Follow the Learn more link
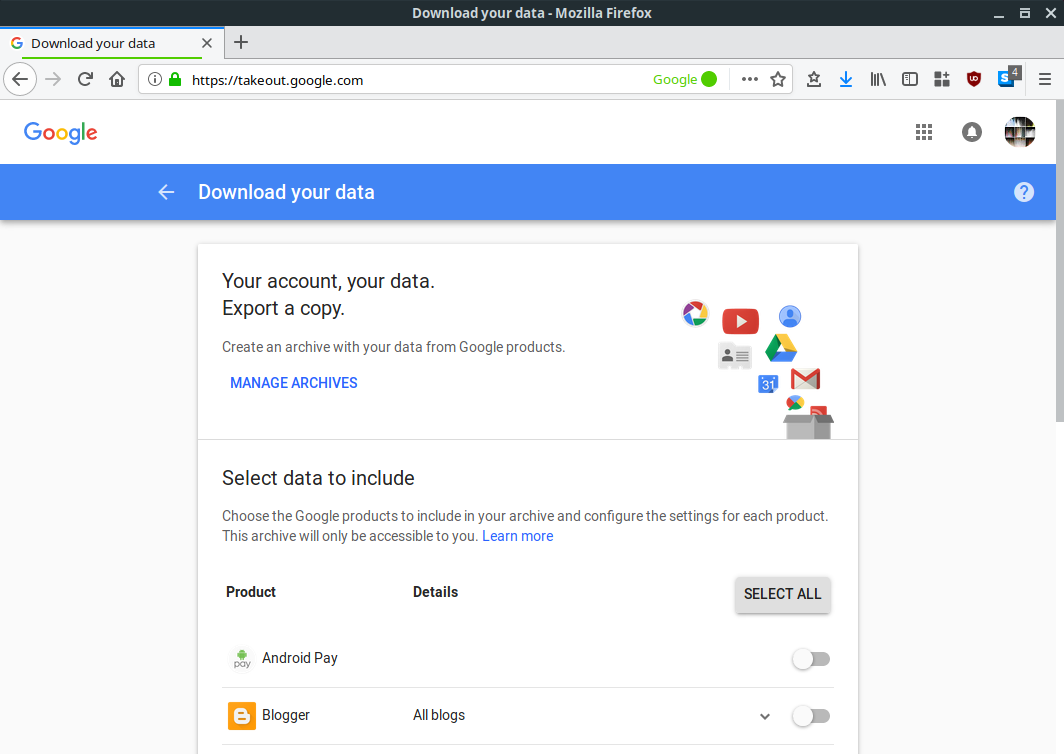 coord(518,536)
